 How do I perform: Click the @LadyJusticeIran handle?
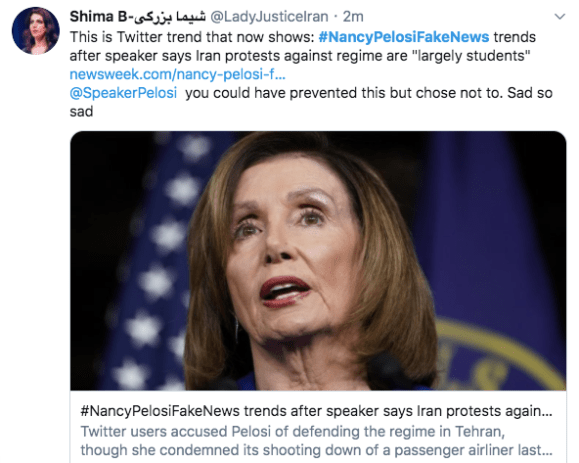(x=269, y=17)
